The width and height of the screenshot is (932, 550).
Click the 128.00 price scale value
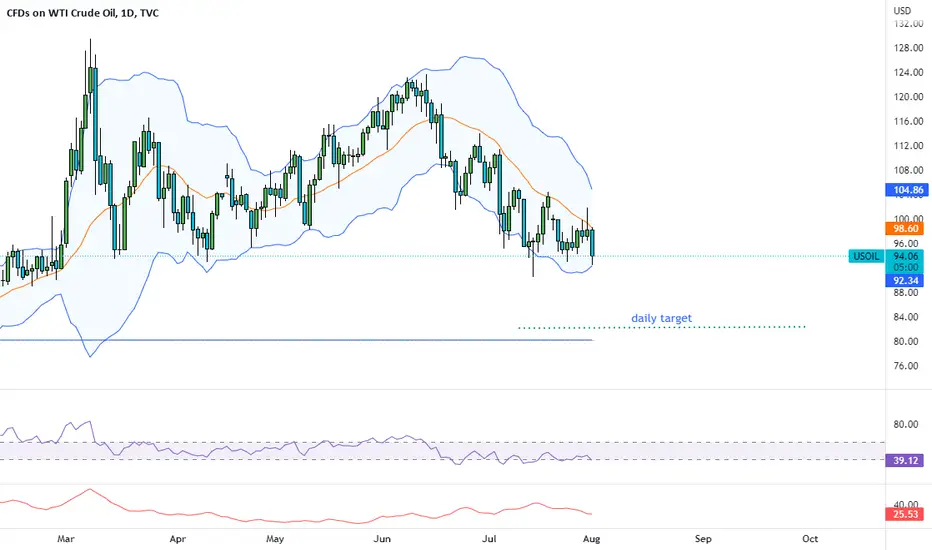point(909,48)
